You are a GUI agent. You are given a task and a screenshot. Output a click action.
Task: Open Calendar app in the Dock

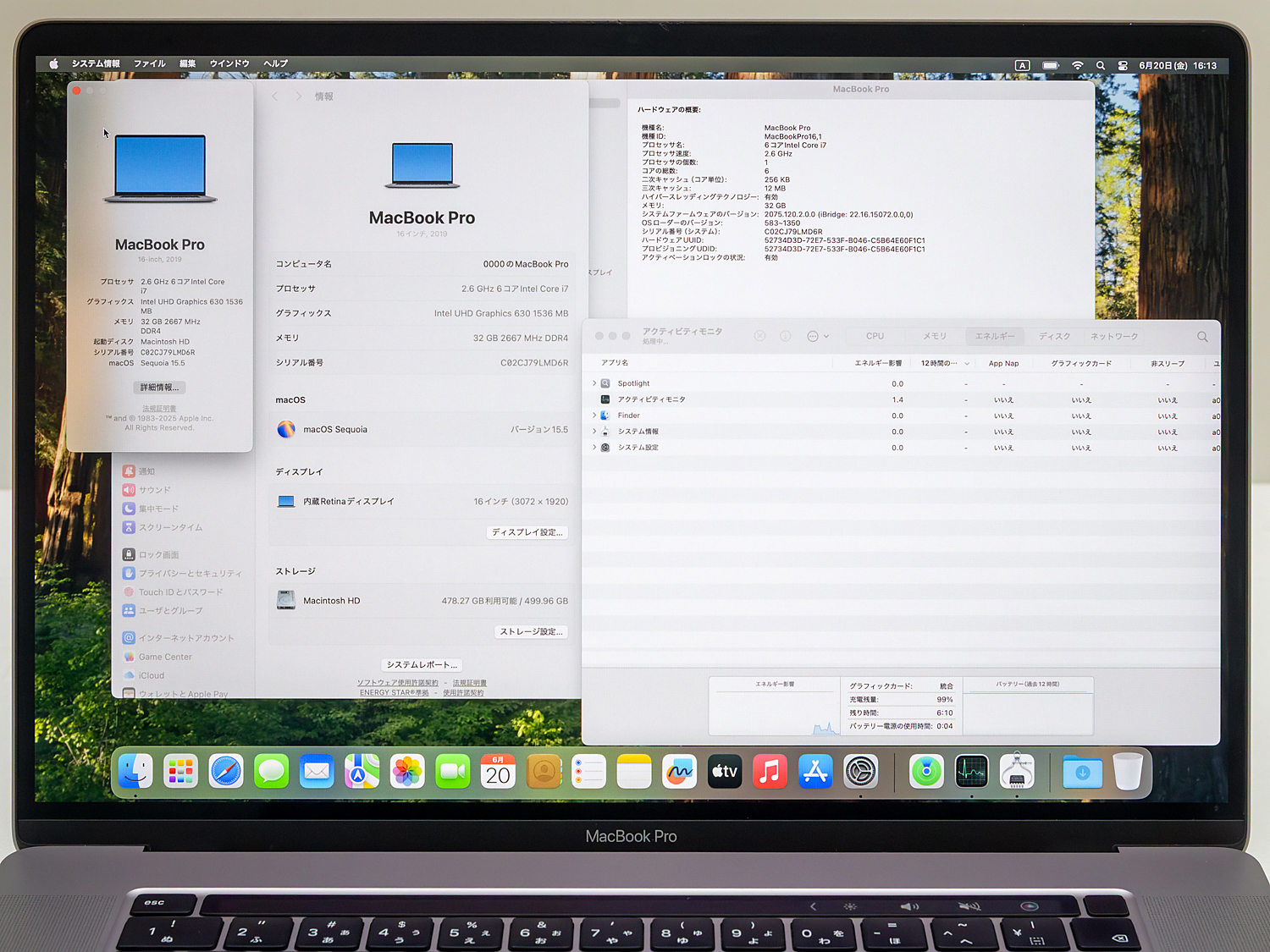[x=498, y=771]
